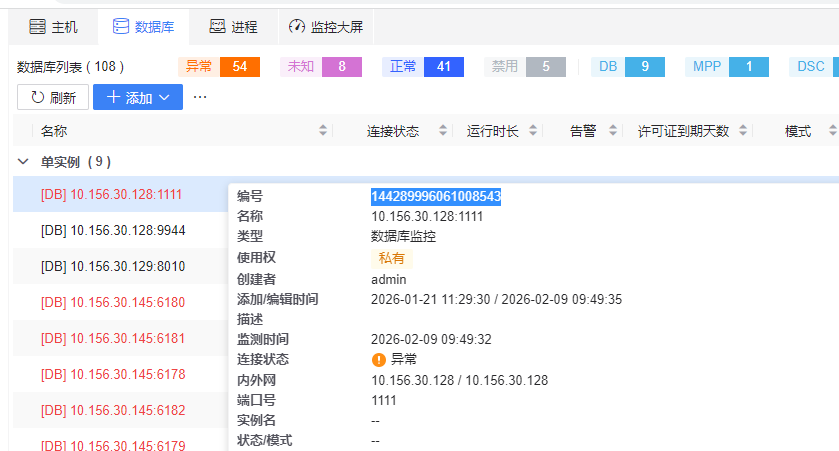839x451 pixels.
Task: Sort by 许可证到期天数 column arrows
Action: 743,130
